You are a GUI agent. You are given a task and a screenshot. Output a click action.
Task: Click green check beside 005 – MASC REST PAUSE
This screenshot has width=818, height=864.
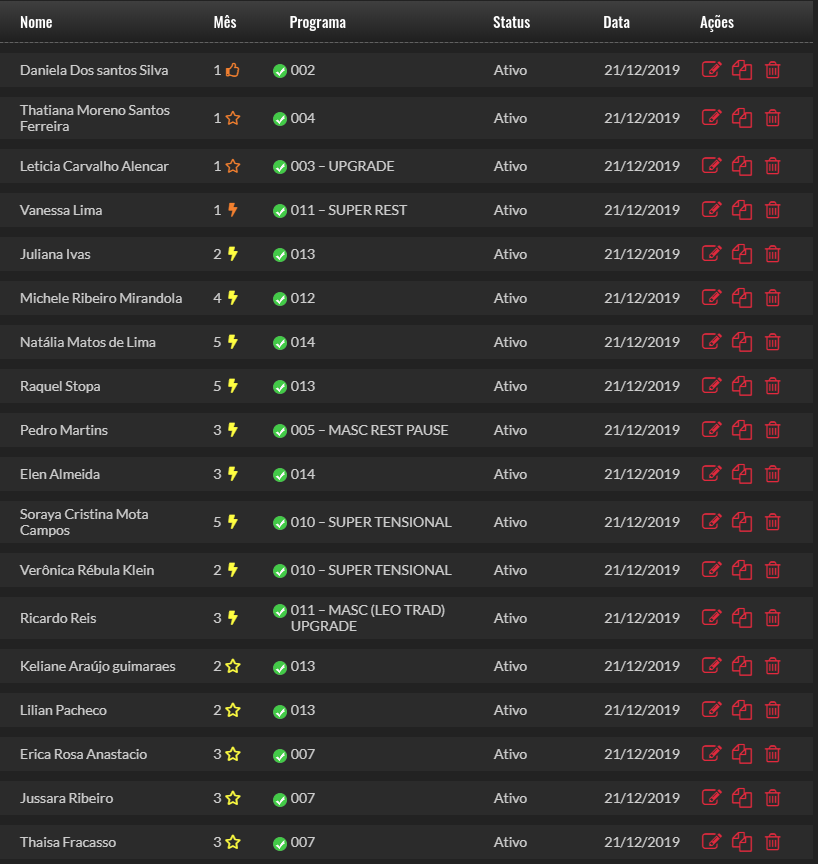pos(280,431)
